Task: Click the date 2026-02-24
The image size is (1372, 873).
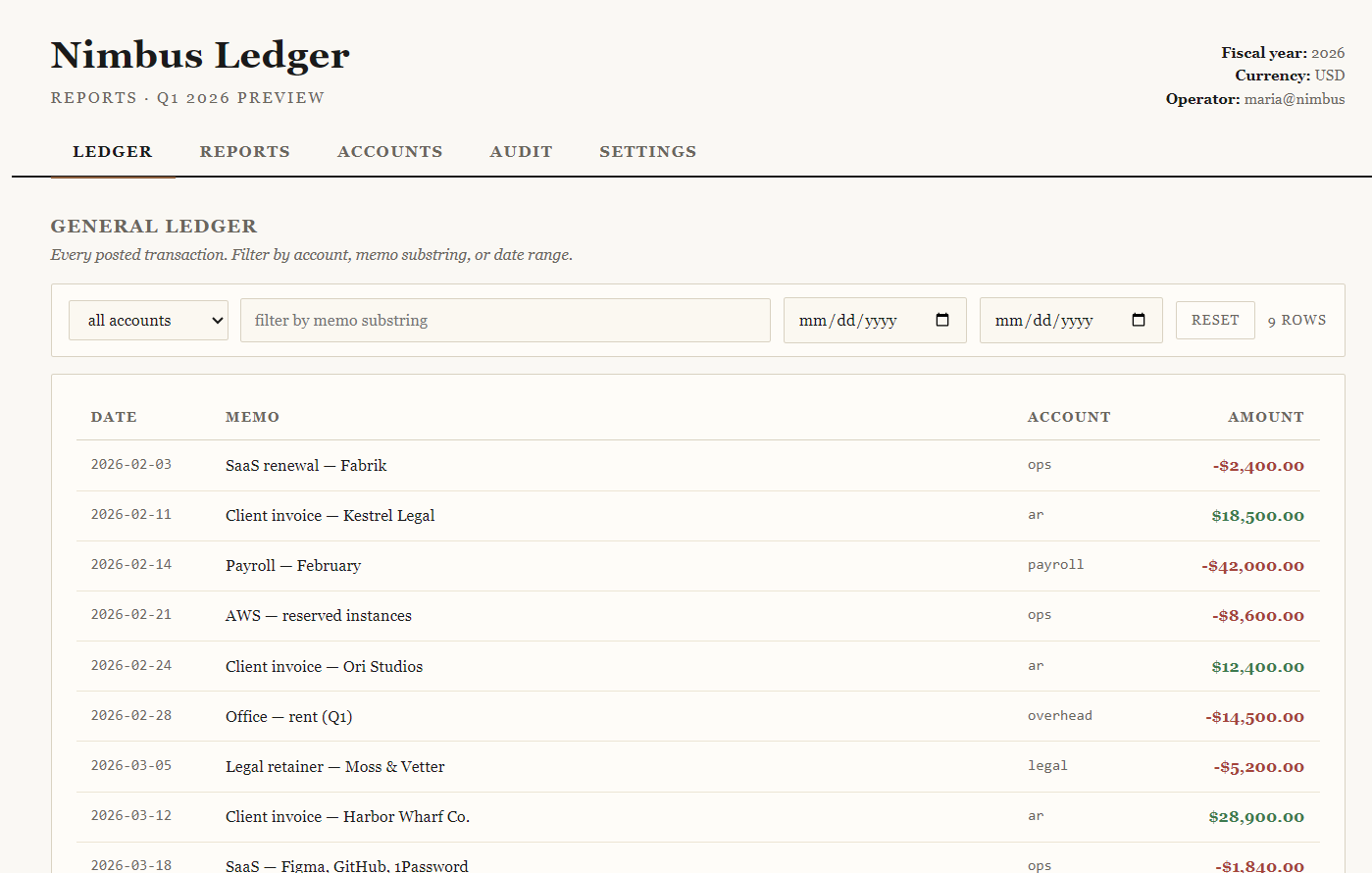Action: point(131,665)
